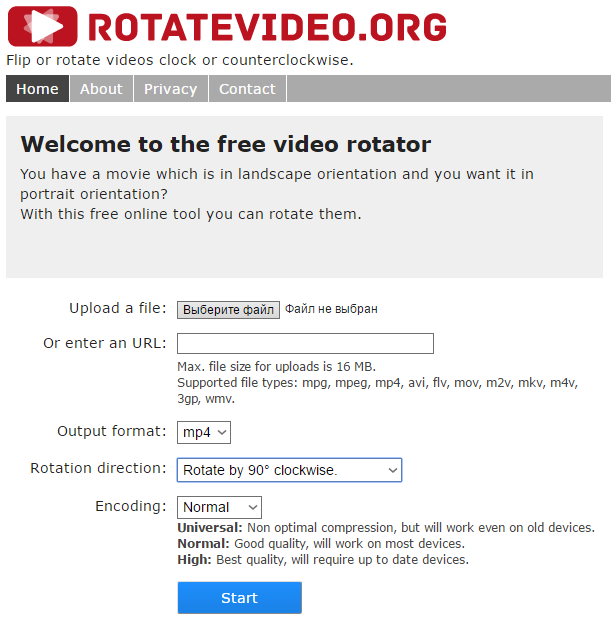The height and width of the screenshot is (627, 611).
Task: Click the 'Файл не выбран' file status text
Action: (331, 309)
